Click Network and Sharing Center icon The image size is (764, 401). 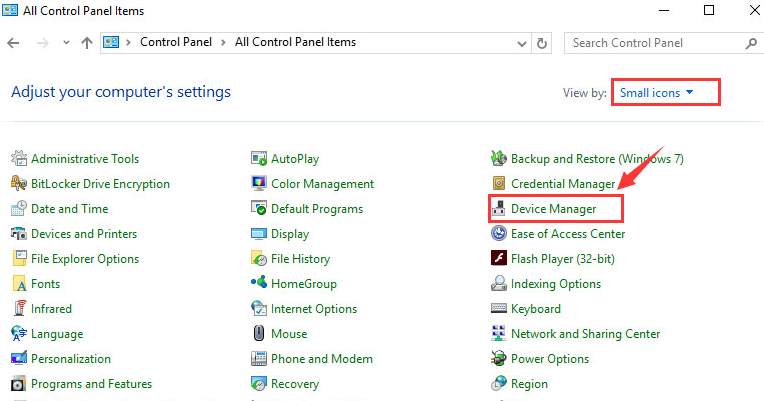click(x=498, y=333)
